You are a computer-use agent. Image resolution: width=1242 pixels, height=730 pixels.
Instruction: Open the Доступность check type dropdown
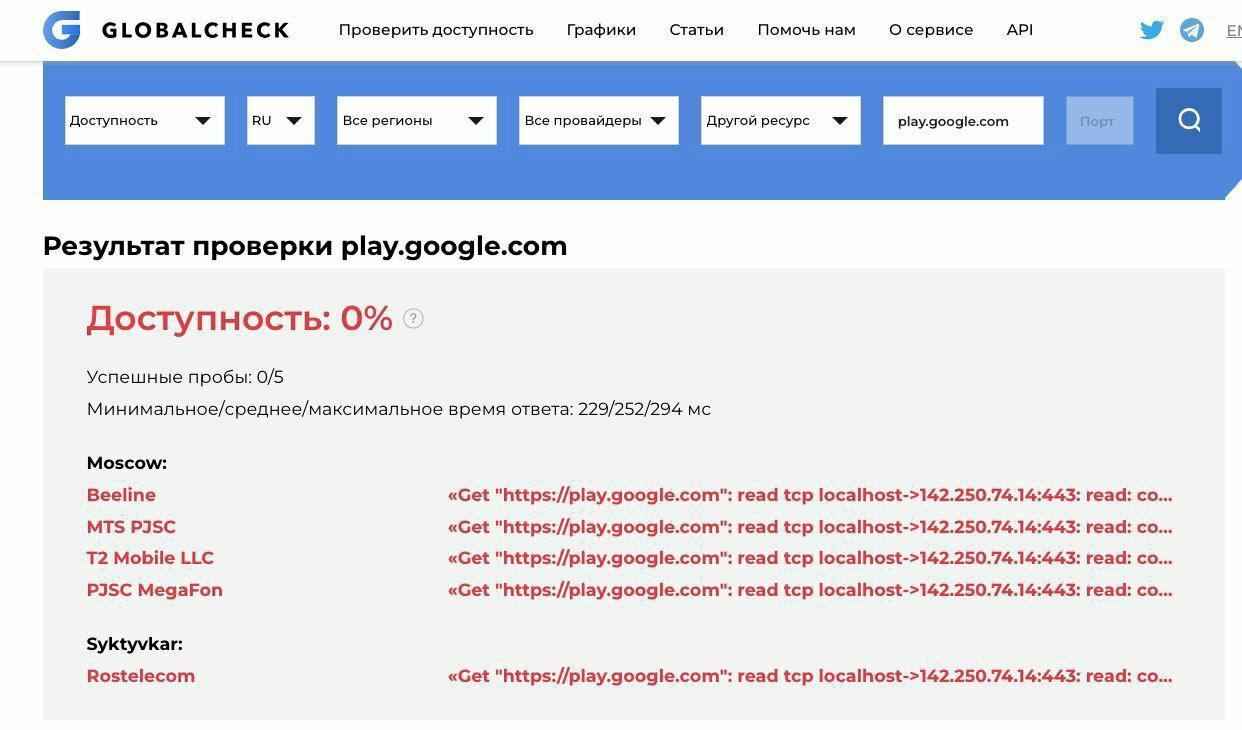(x=144, y=120)
